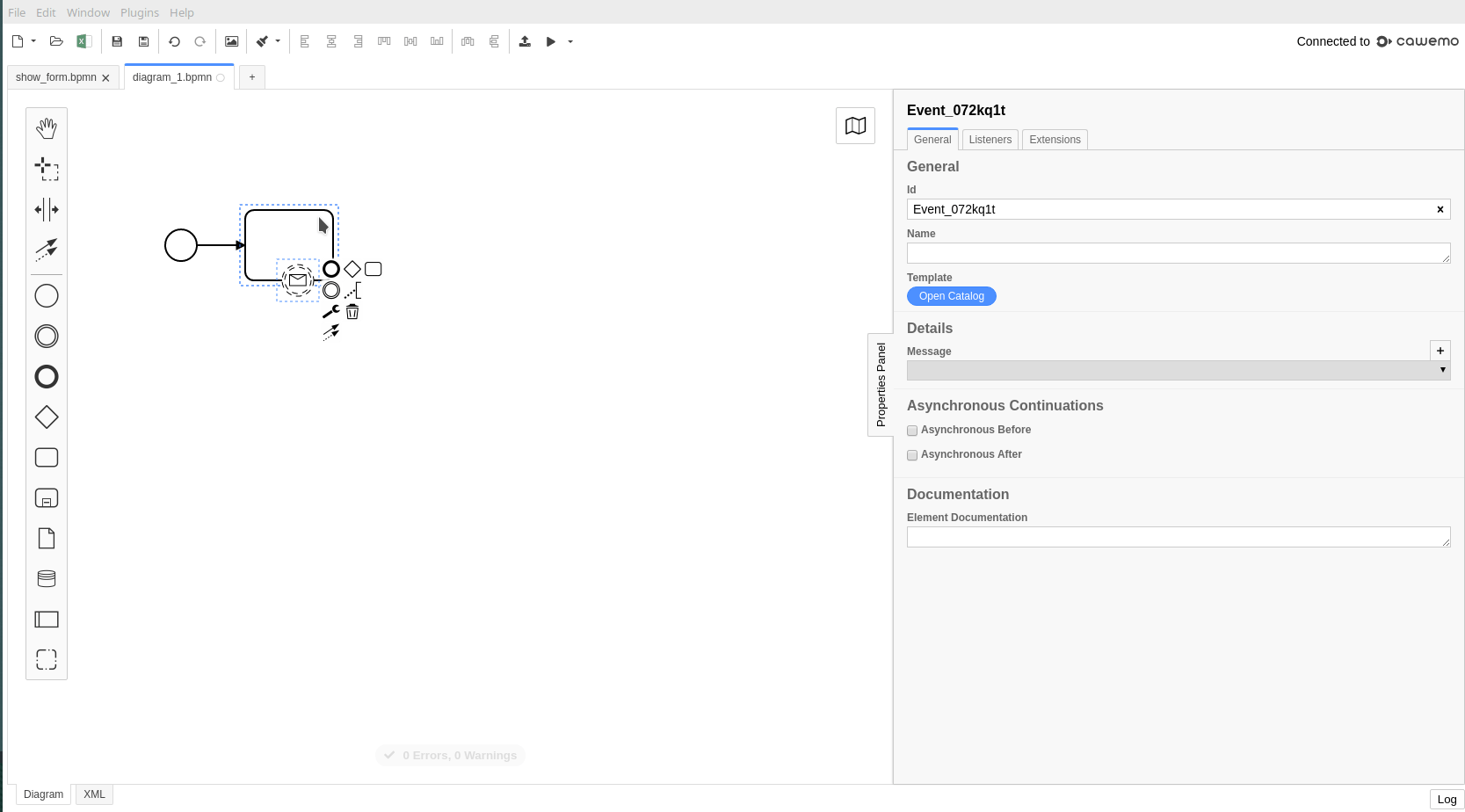Screen dimensions: 1465x812
Task: Create a data store from the palette
Action: pyautogui.click(x=46, y=578)
